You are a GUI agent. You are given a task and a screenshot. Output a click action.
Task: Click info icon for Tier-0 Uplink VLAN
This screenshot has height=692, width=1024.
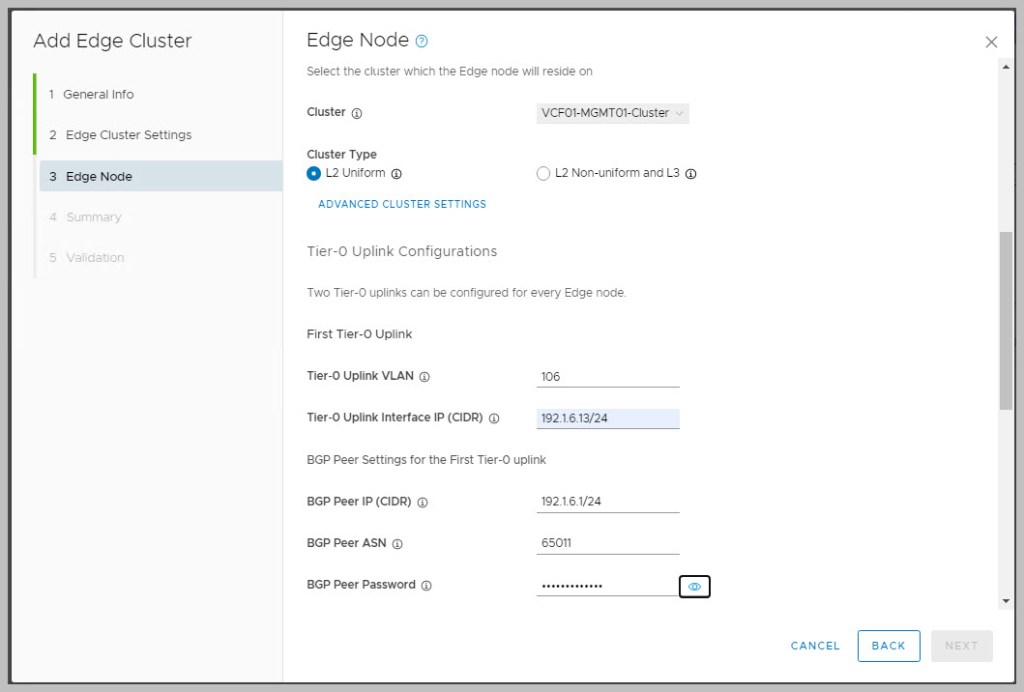[x=425, y=377]
